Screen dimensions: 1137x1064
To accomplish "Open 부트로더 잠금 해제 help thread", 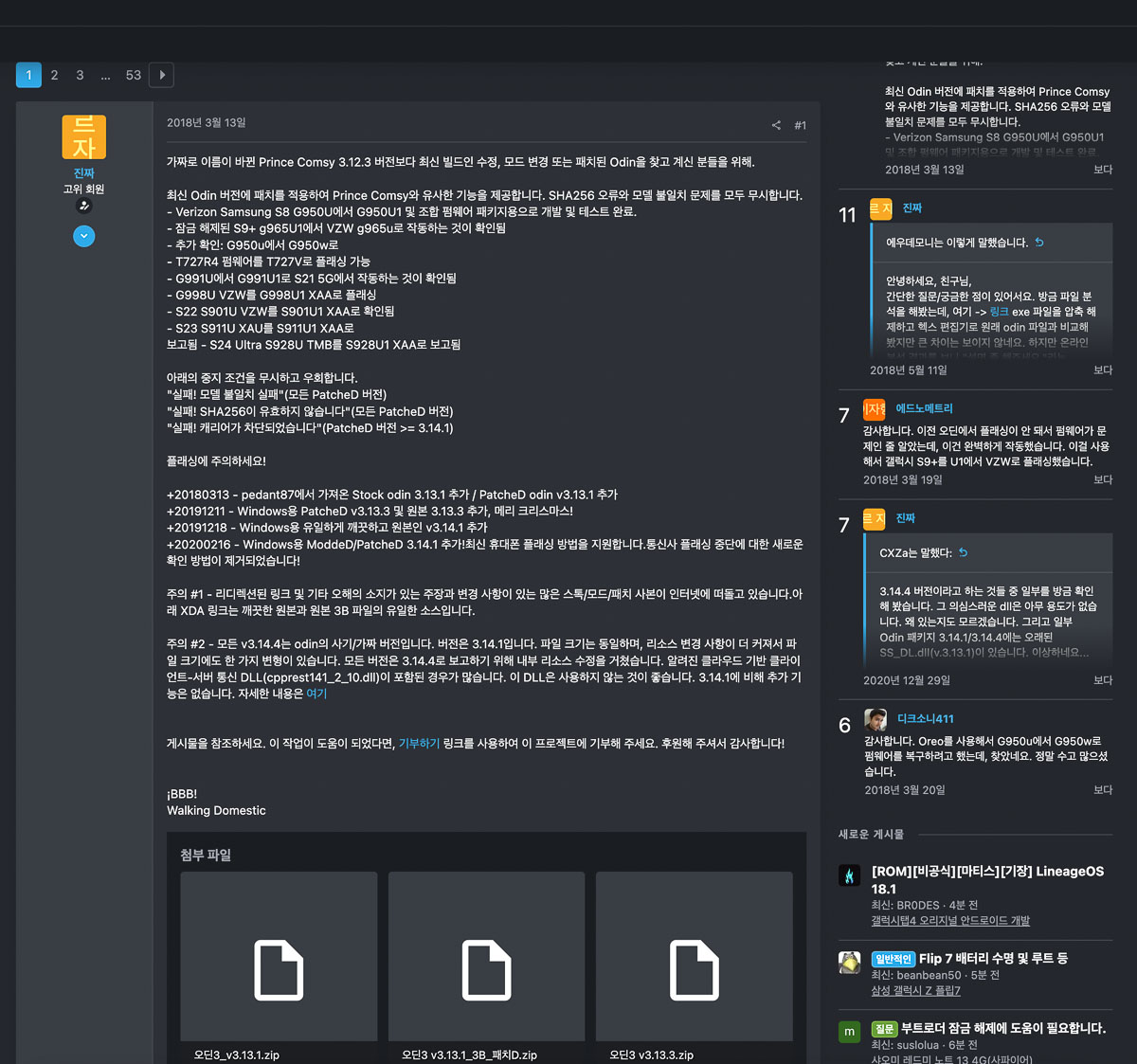I will point(1003,1028).
